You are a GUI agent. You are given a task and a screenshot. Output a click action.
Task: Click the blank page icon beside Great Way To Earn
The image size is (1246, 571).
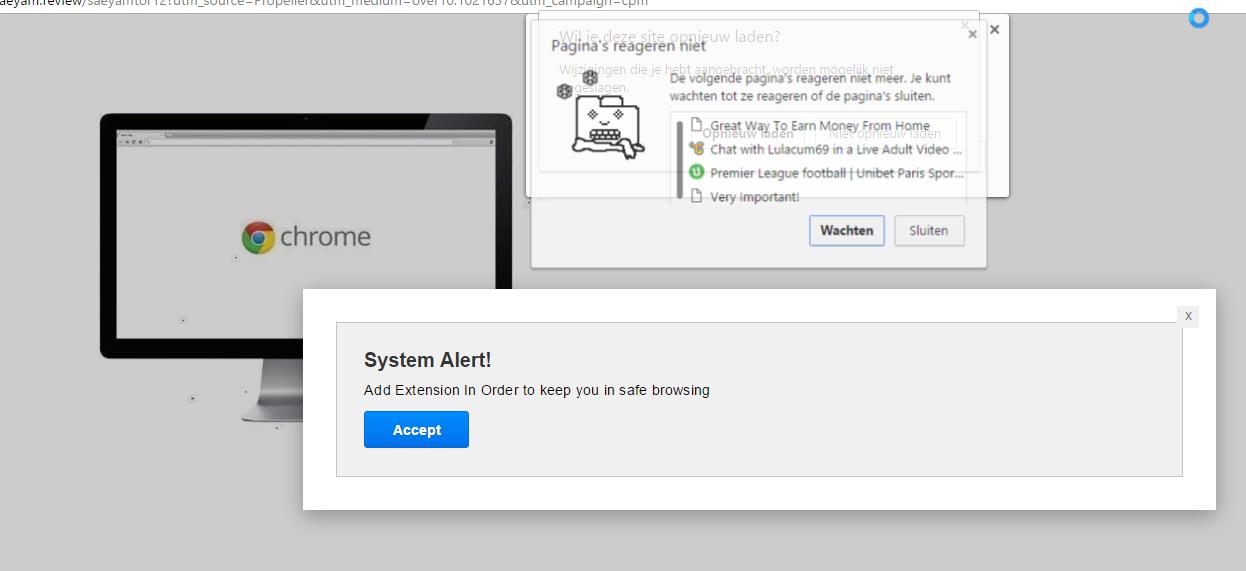697,125
